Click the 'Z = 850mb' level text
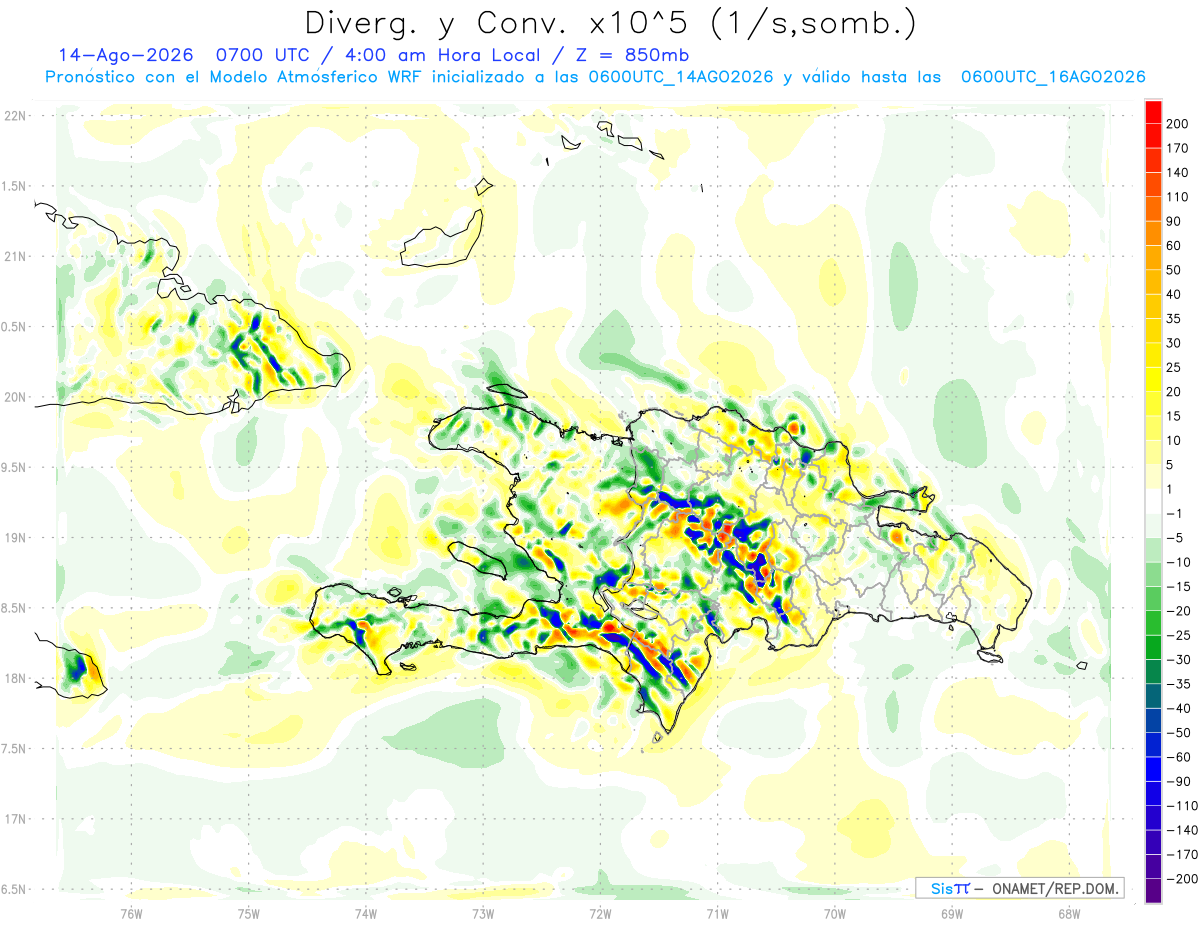The image size is (1200, 927). pos(633,55)
